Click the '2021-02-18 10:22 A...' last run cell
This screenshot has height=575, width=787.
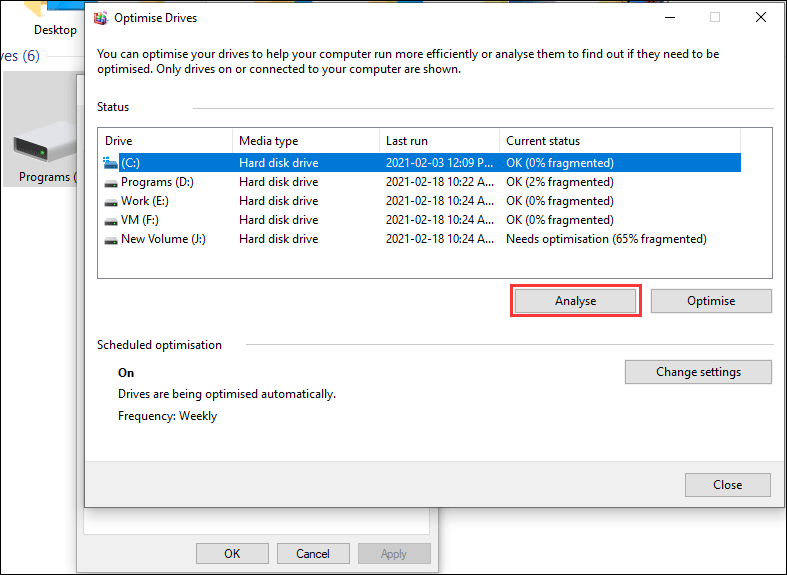pos(439,182)
